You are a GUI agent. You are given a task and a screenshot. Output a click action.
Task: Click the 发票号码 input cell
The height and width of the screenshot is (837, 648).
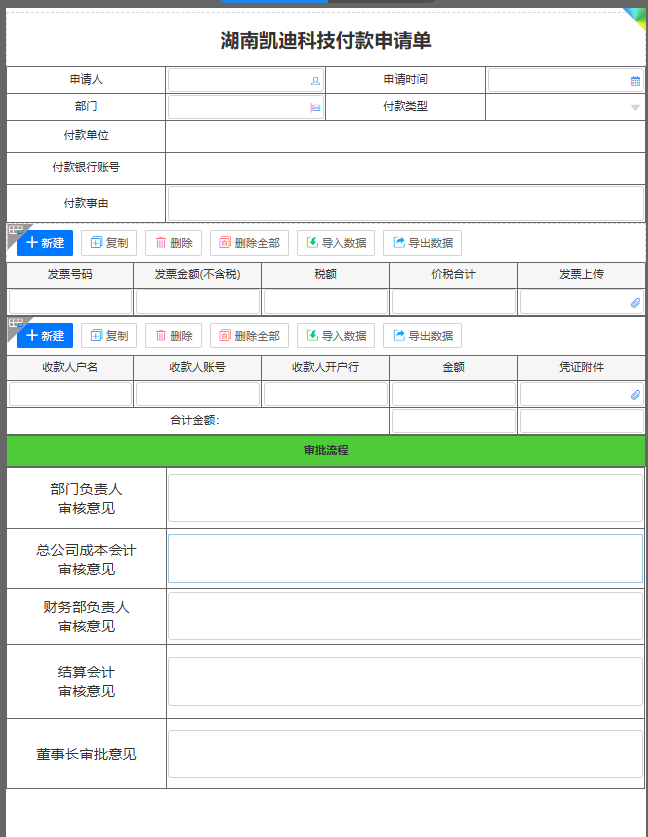coord(70,302)
